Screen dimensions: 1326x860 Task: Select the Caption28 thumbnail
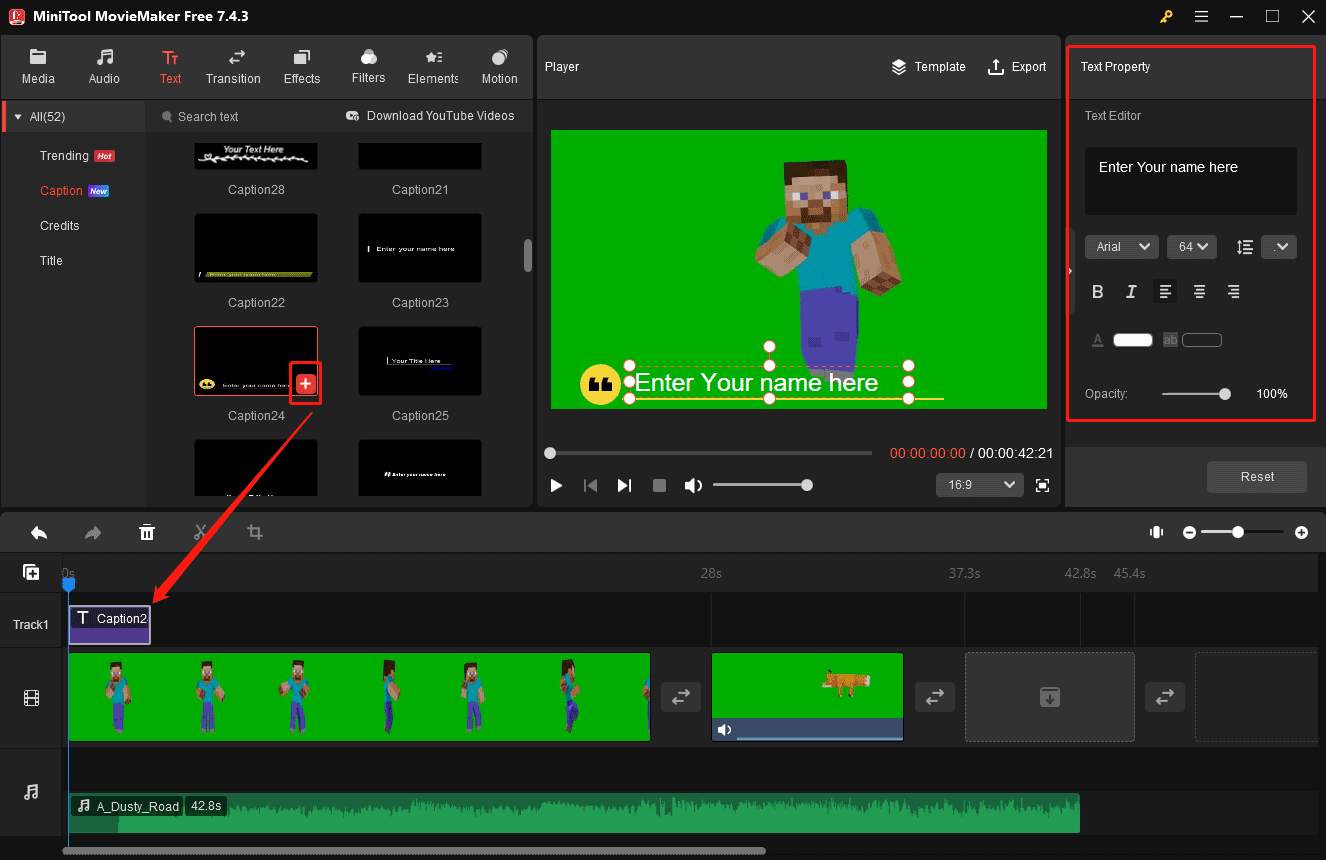[256, 155]
